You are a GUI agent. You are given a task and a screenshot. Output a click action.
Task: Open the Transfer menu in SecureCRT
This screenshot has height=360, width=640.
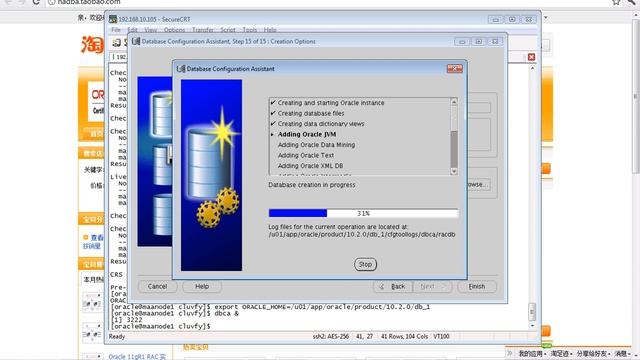pyautogui.click(x=203, y=30)
